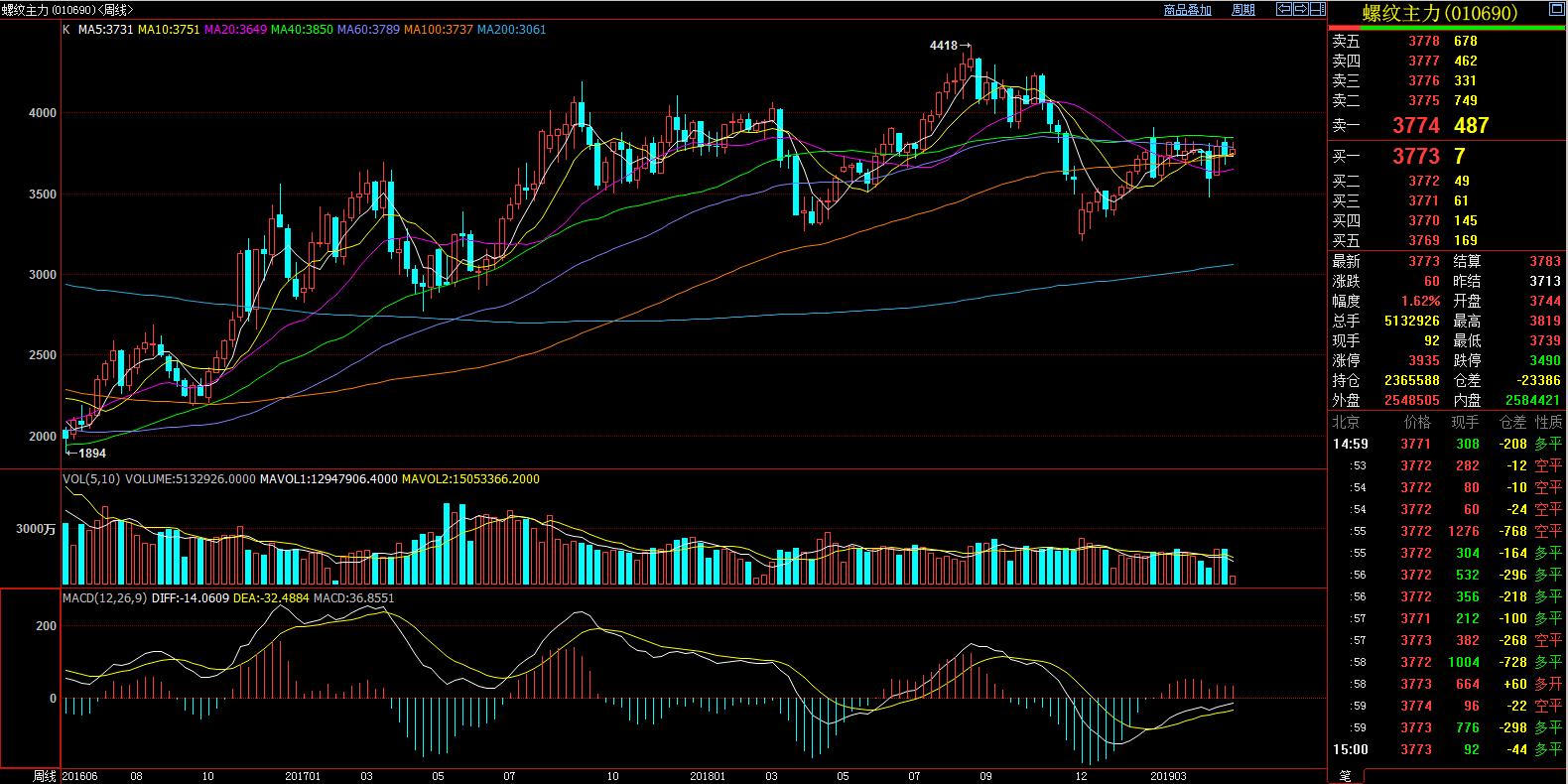Click MA60:3789 indicator label

(368, 30)
